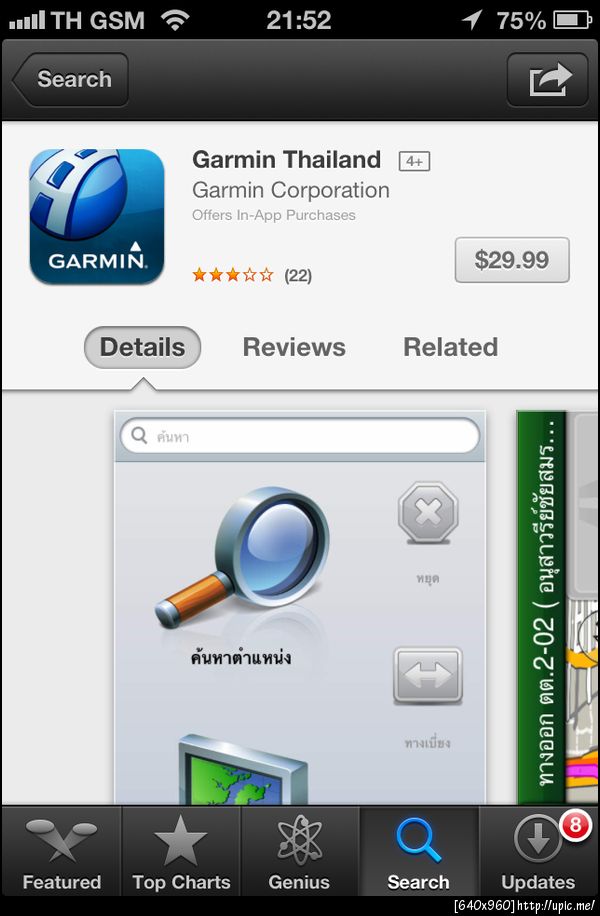
Task: Tap the three-star rating (22)
Action: click(252, 275)
